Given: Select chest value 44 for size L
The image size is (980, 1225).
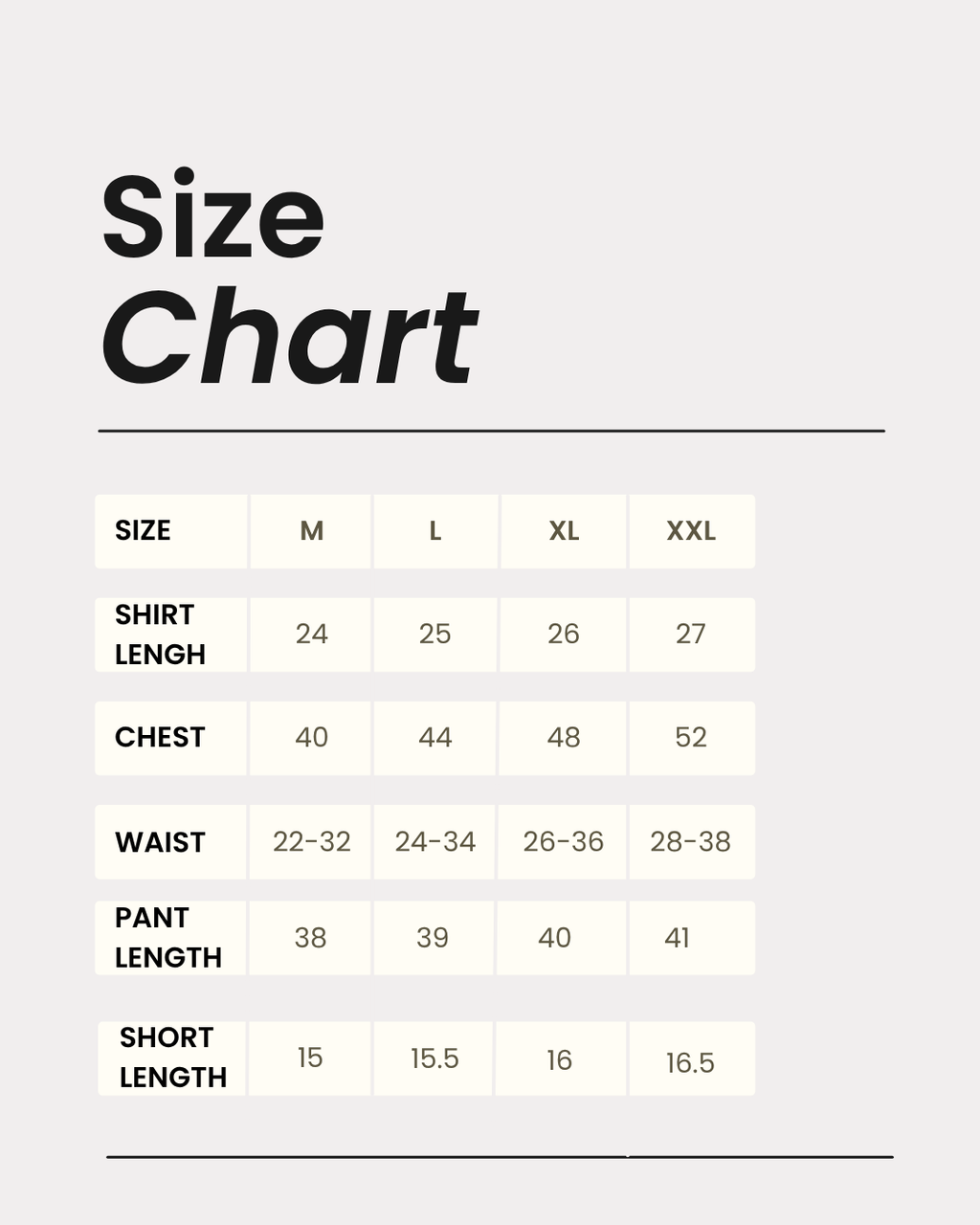Looking at the screenshot, I should tap(435, 738).
